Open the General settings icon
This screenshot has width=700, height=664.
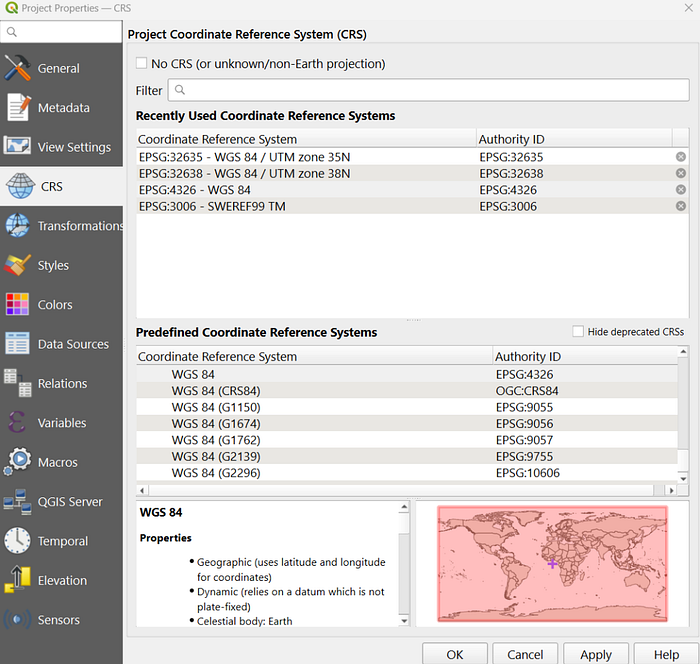[18, 68]
